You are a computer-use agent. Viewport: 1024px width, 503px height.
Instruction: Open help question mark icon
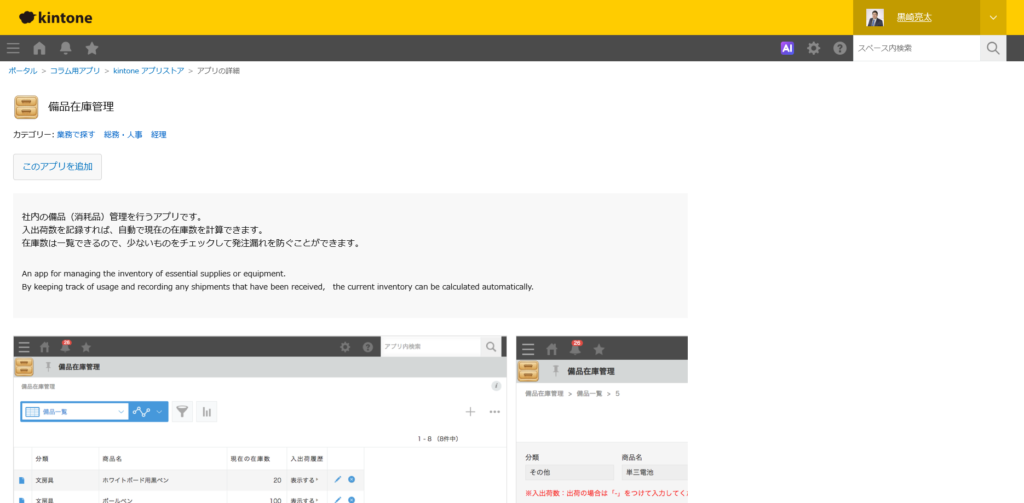coord(840,48)
